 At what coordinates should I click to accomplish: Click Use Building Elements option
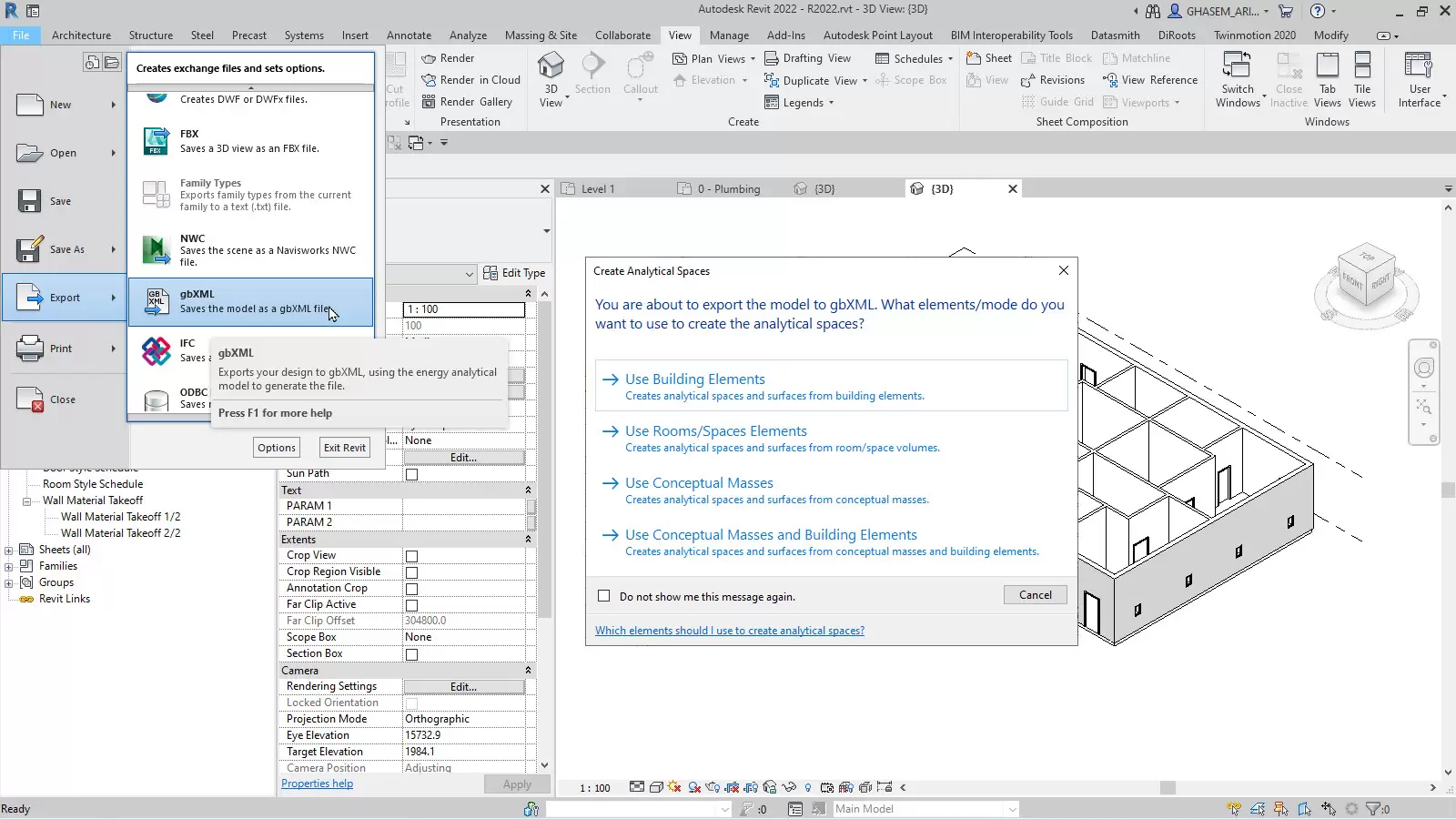pyautogui.click(x=694, y=379)
